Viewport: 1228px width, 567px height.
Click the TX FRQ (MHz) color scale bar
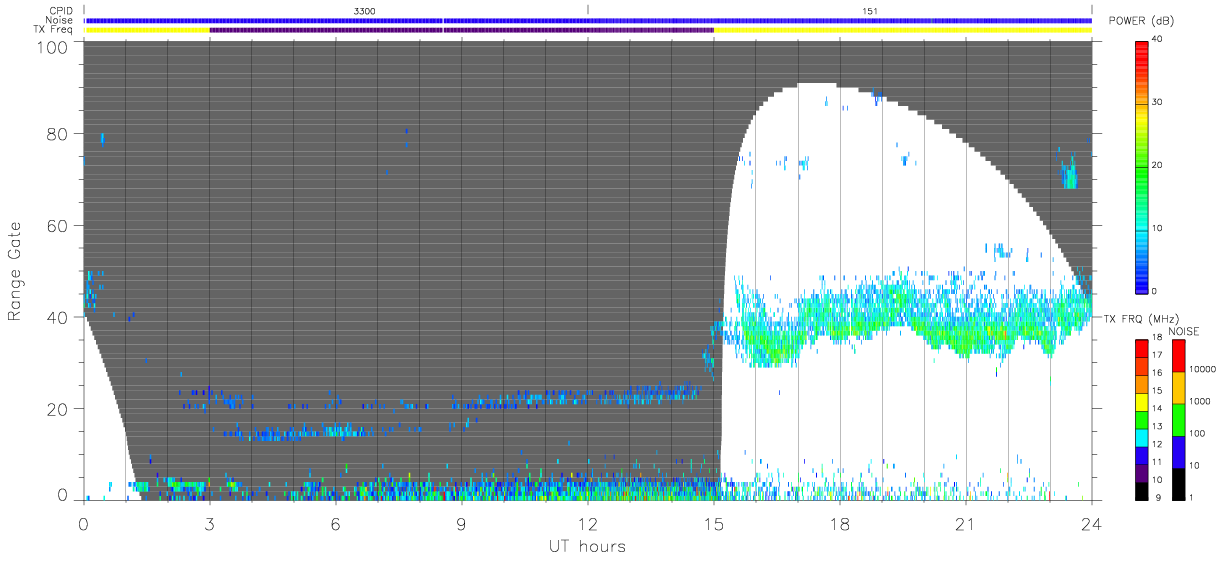[1142, 418]
